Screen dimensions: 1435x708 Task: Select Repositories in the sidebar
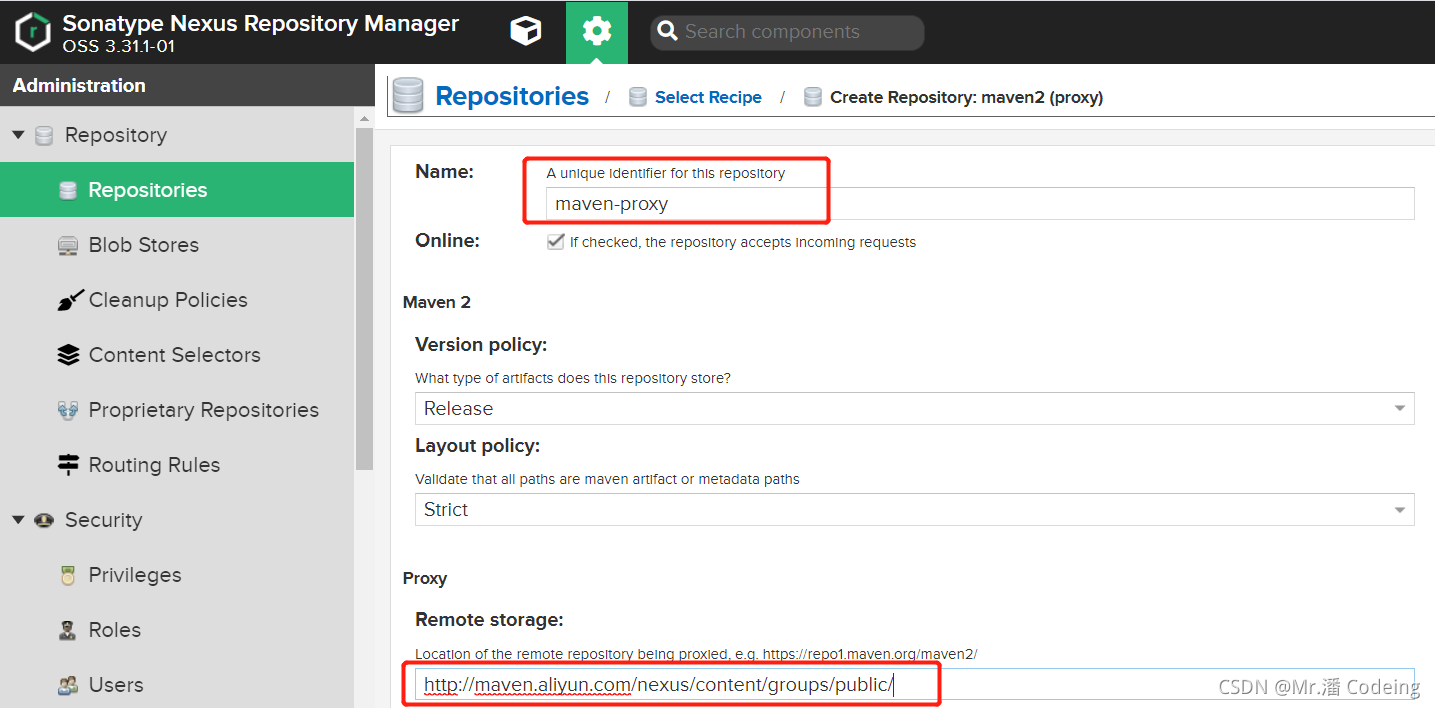tap(177, 190)
